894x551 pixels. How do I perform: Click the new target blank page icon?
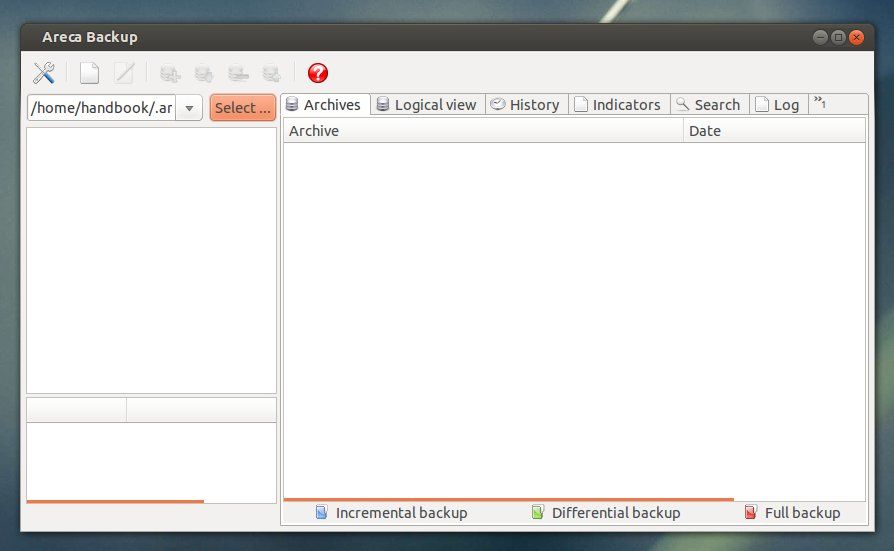(90, 73)
